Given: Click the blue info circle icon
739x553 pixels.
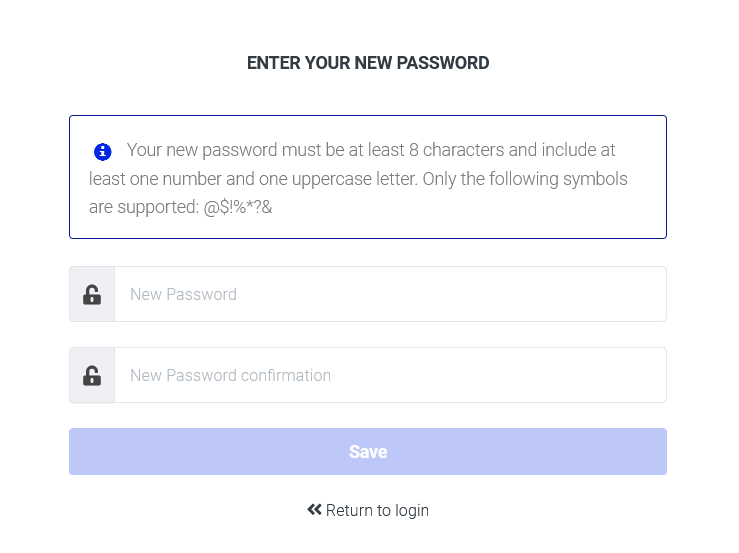Looking at the screenshot, I should [x=102, y=152].
